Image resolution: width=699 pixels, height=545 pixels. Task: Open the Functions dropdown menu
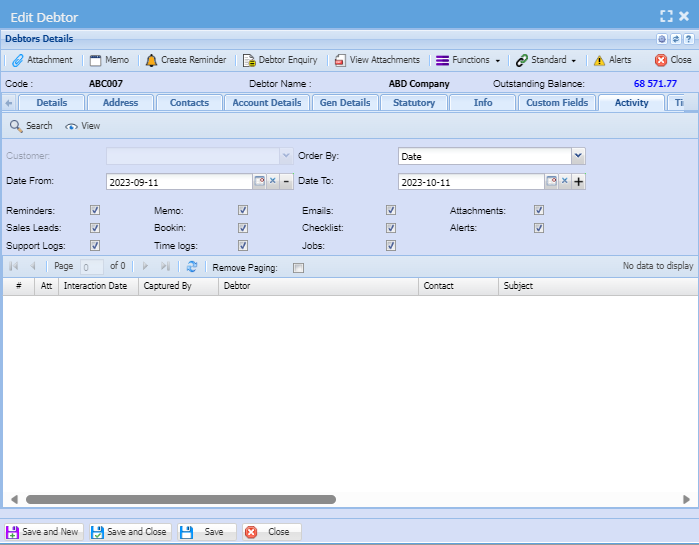pyautogui.click(x=468, y=60)
